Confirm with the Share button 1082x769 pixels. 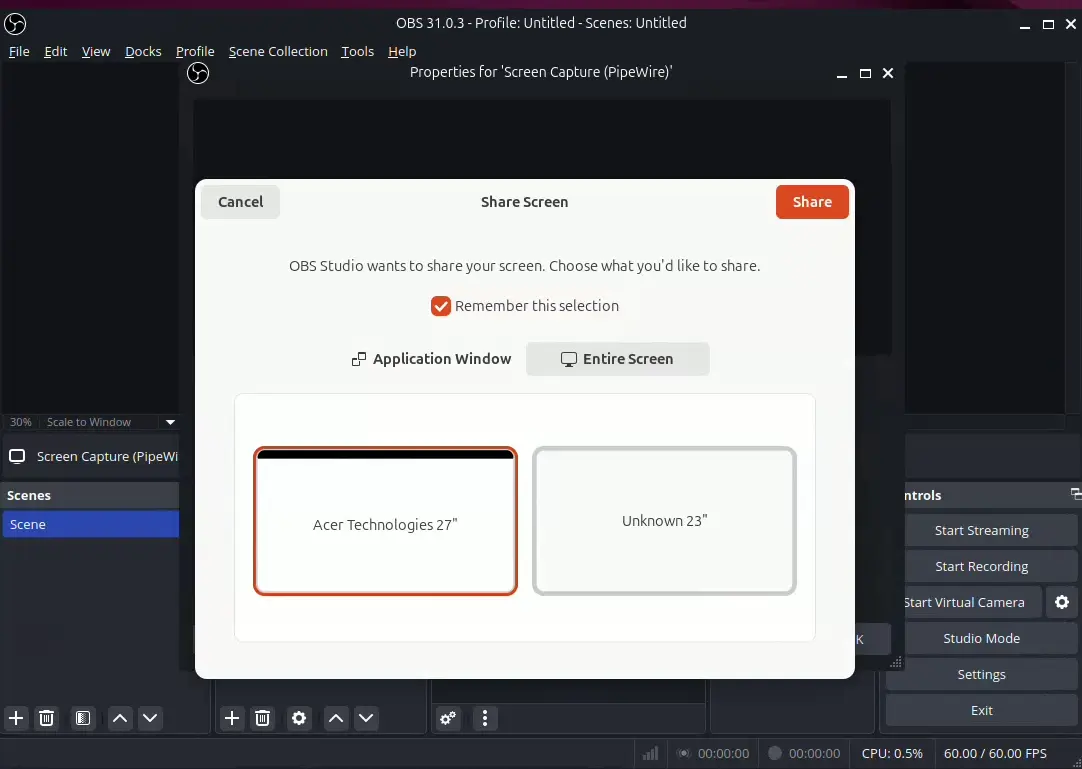coord(812,202)
